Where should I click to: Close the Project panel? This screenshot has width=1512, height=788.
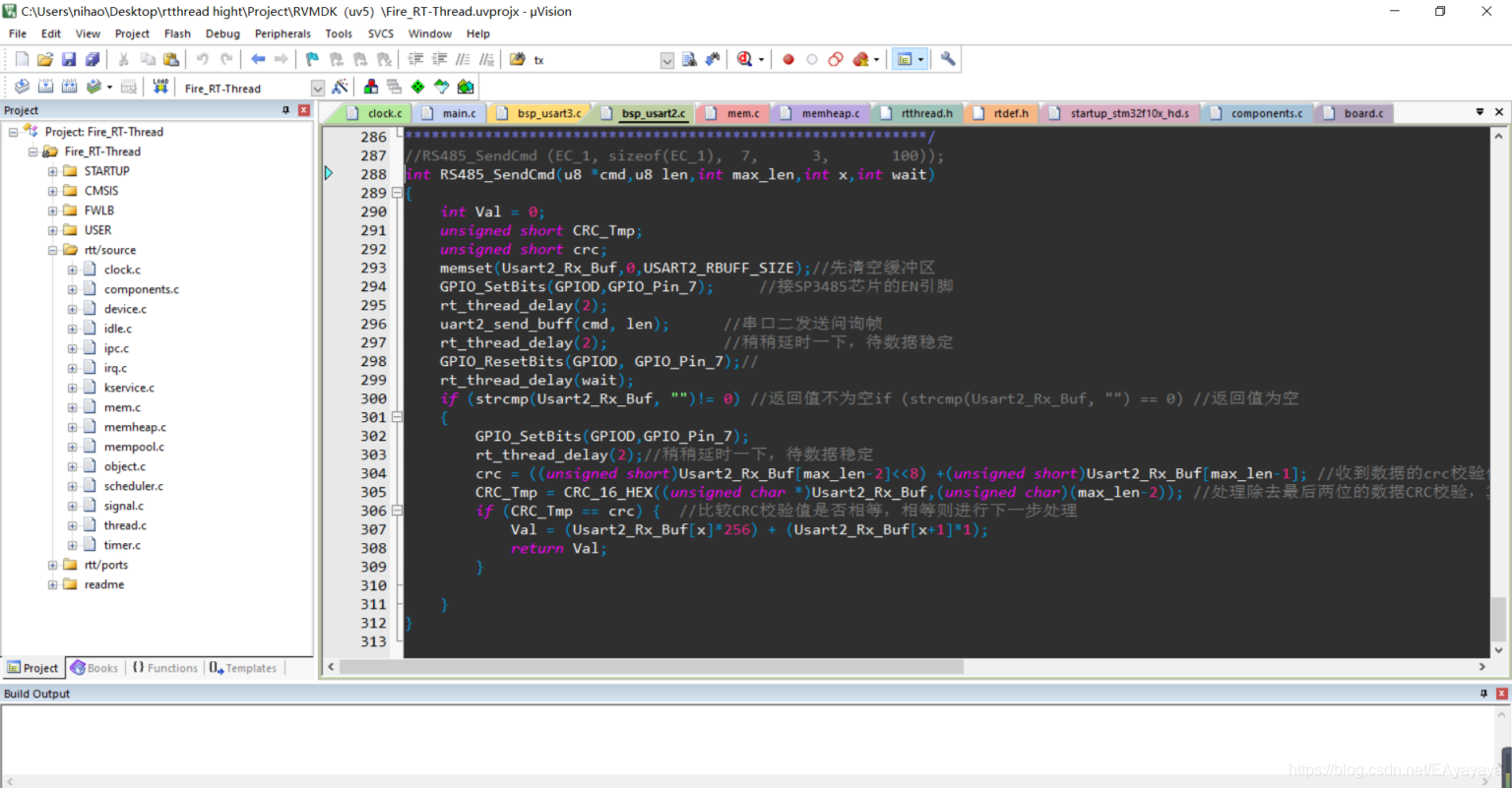(x=304, y=110)
